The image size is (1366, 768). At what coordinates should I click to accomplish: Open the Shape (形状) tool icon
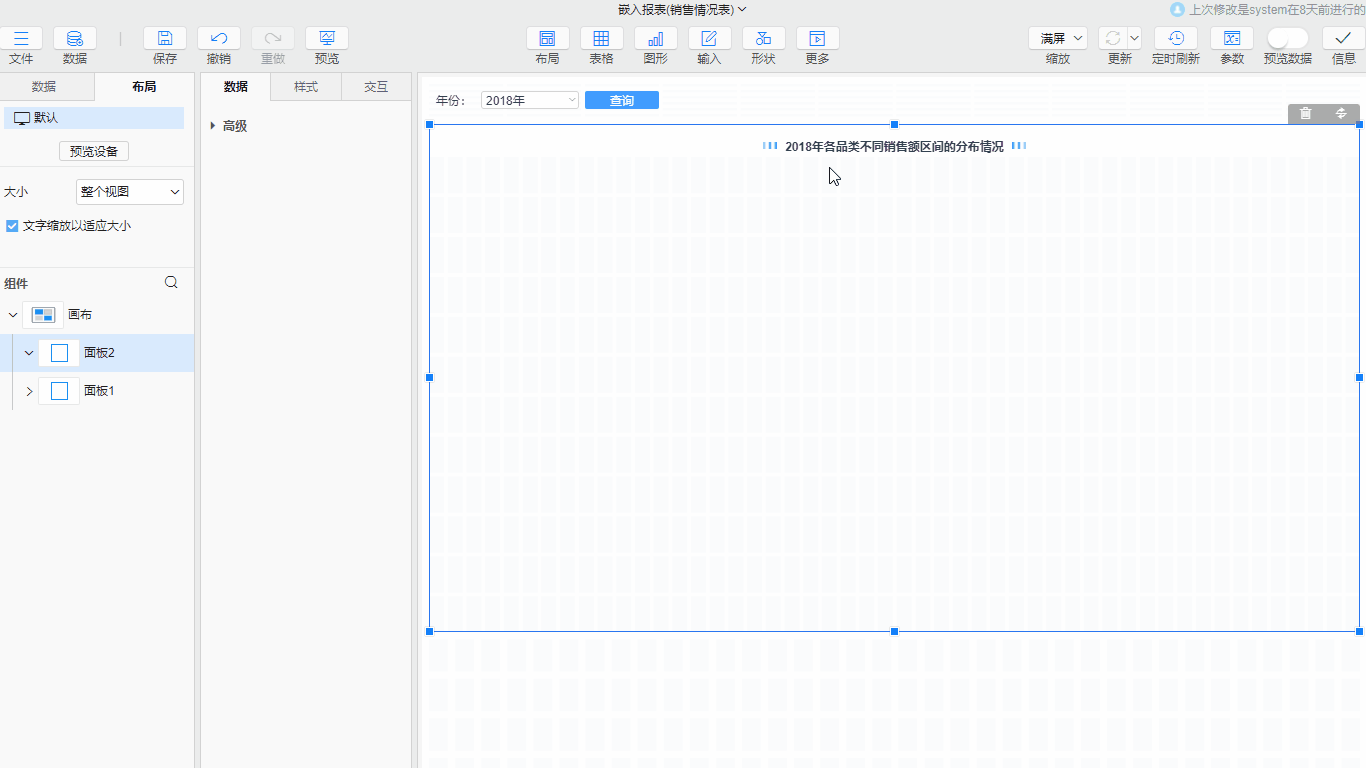click(763, 39)
